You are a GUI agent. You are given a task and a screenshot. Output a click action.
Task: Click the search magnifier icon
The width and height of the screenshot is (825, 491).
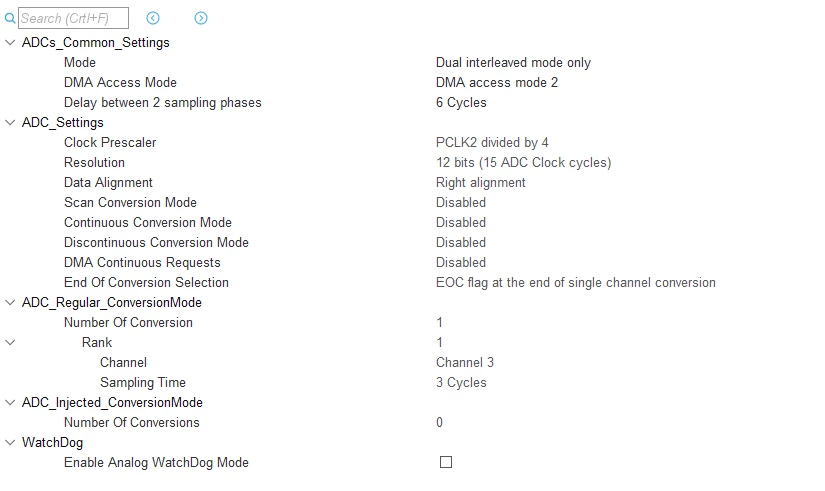tap(10, 18)
